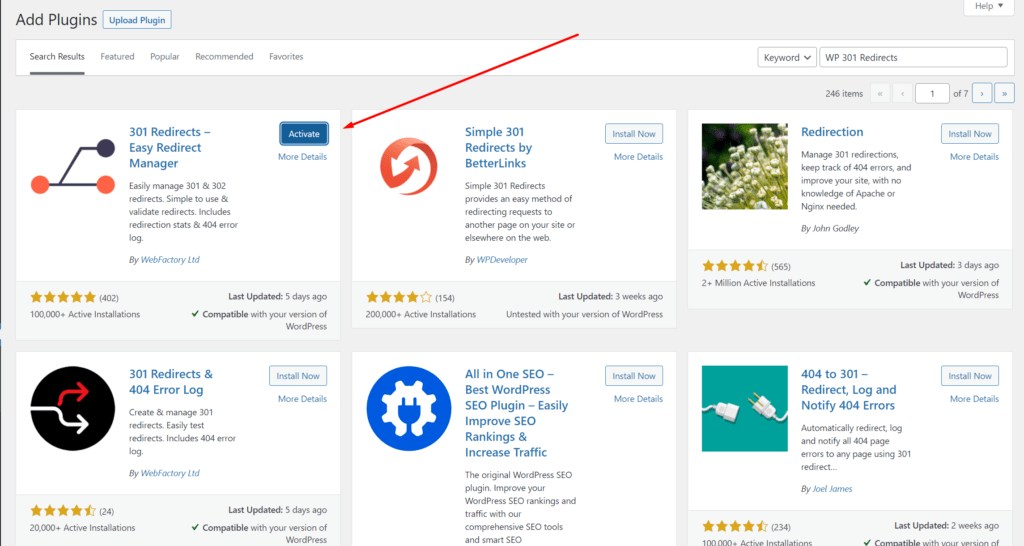Screen dimensions: 1024x546
Task: Click the plugin search field with WP 301 Redirects
Action: tap(913, 57)
